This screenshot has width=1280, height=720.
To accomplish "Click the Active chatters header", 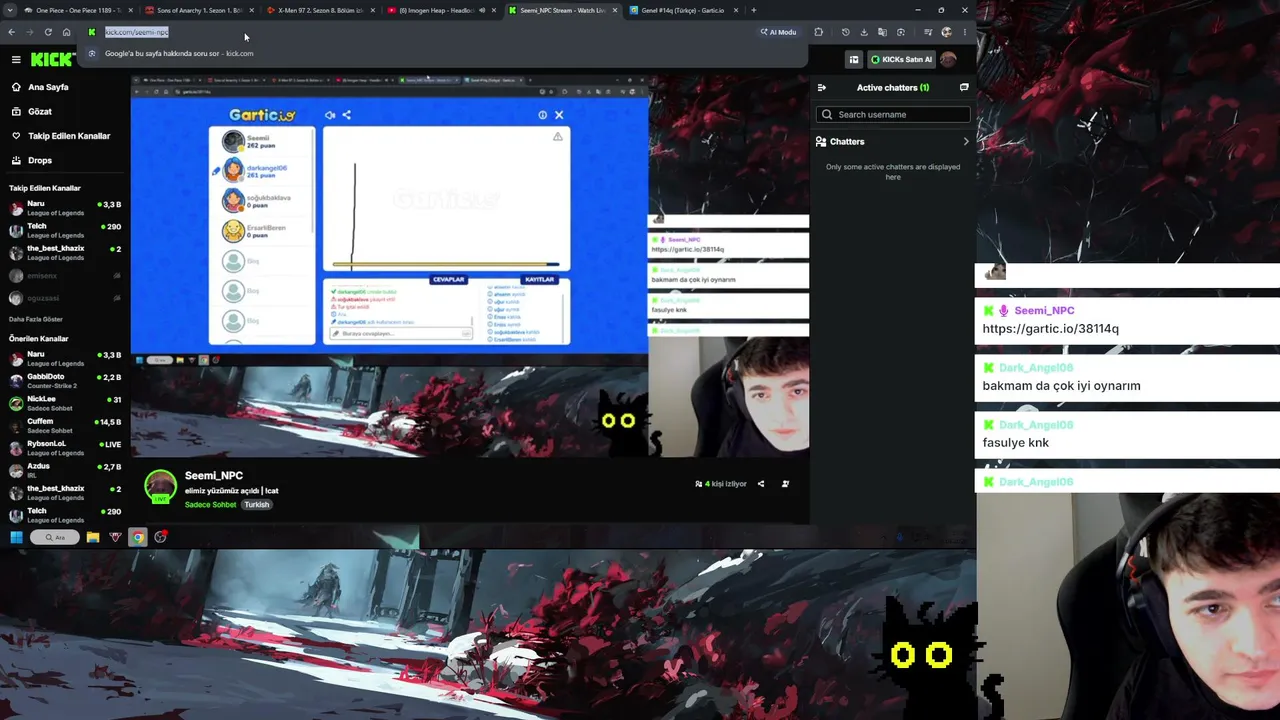I will [x=893, y=87].
